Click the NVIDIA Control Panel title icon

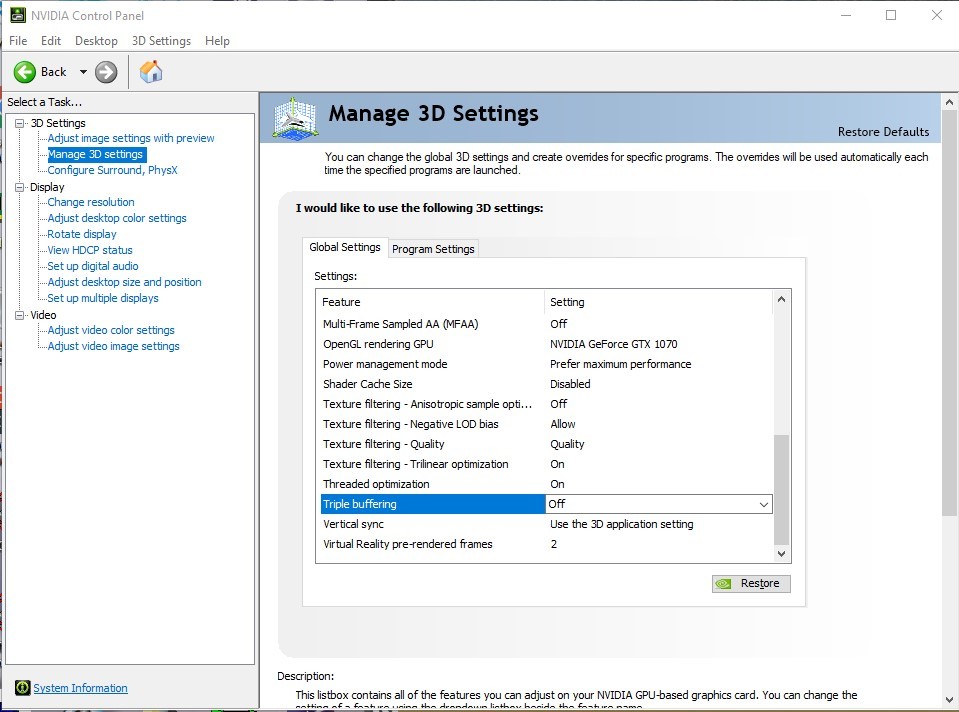pyautogui.click(x=18, y=15)
